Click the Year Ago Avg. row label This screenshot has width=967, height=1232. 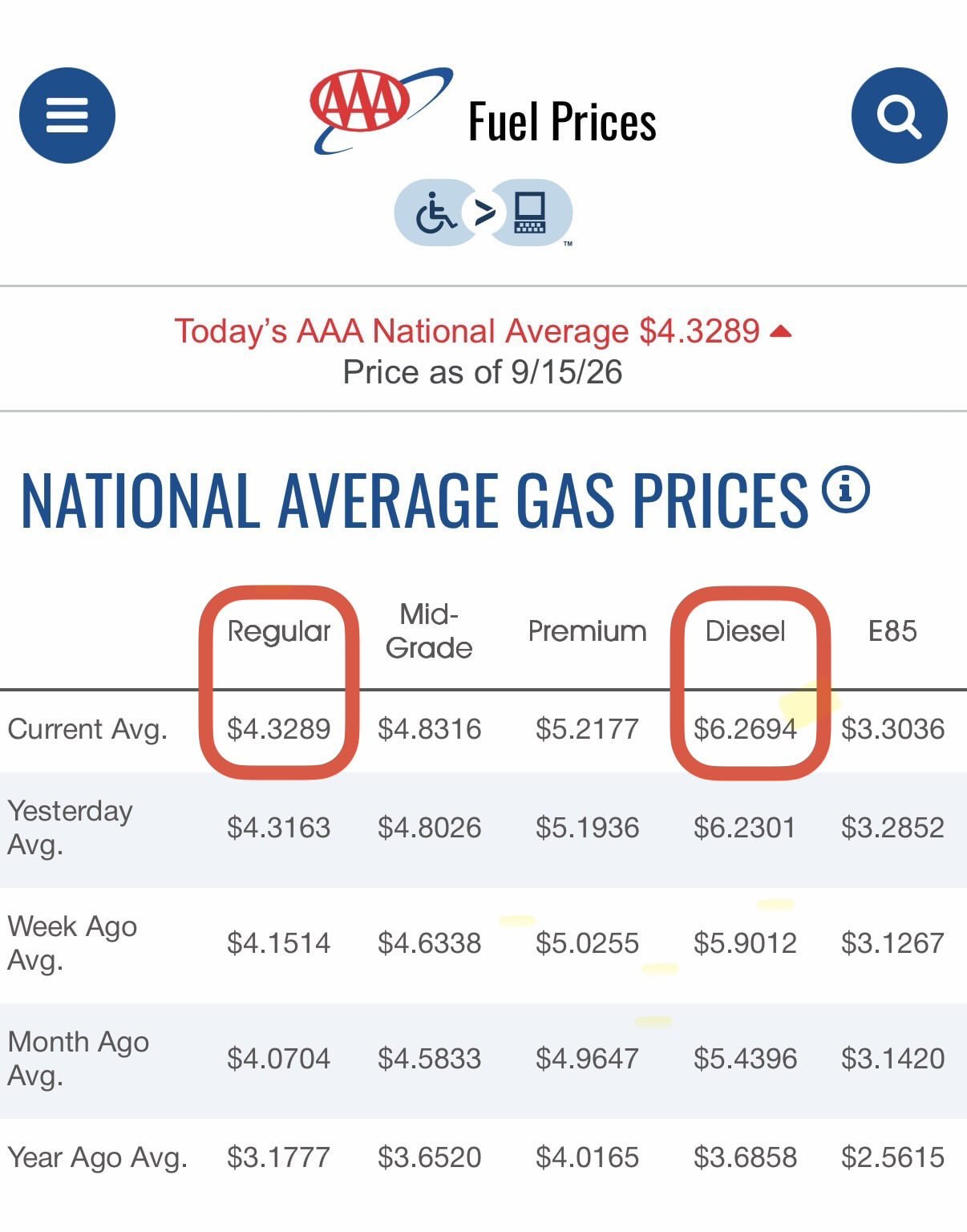[97, 1157]
